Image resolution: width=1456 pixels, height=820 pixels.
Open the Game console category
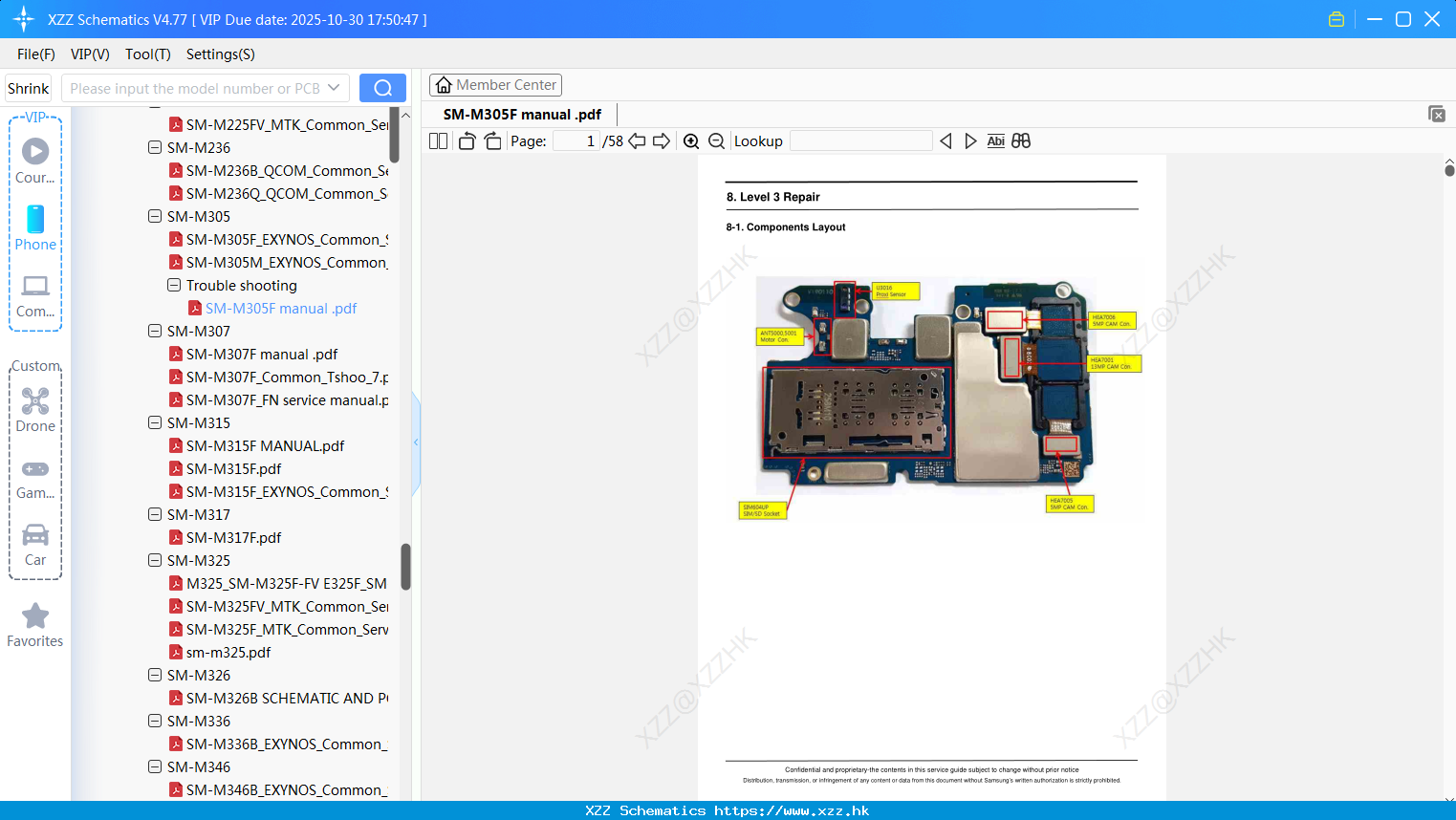tap(35, 479)
